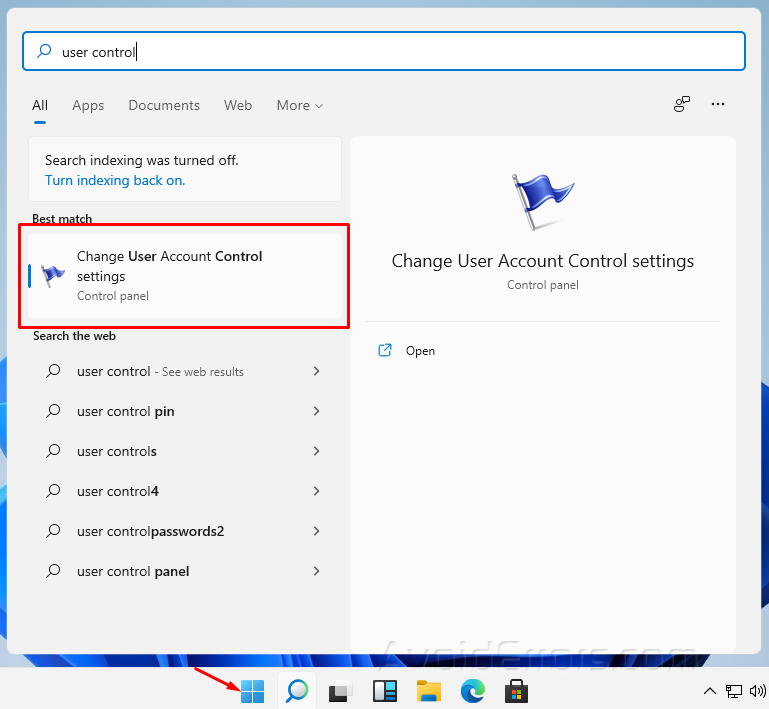Click 'Turn indexing back on' link

[115, 181]
